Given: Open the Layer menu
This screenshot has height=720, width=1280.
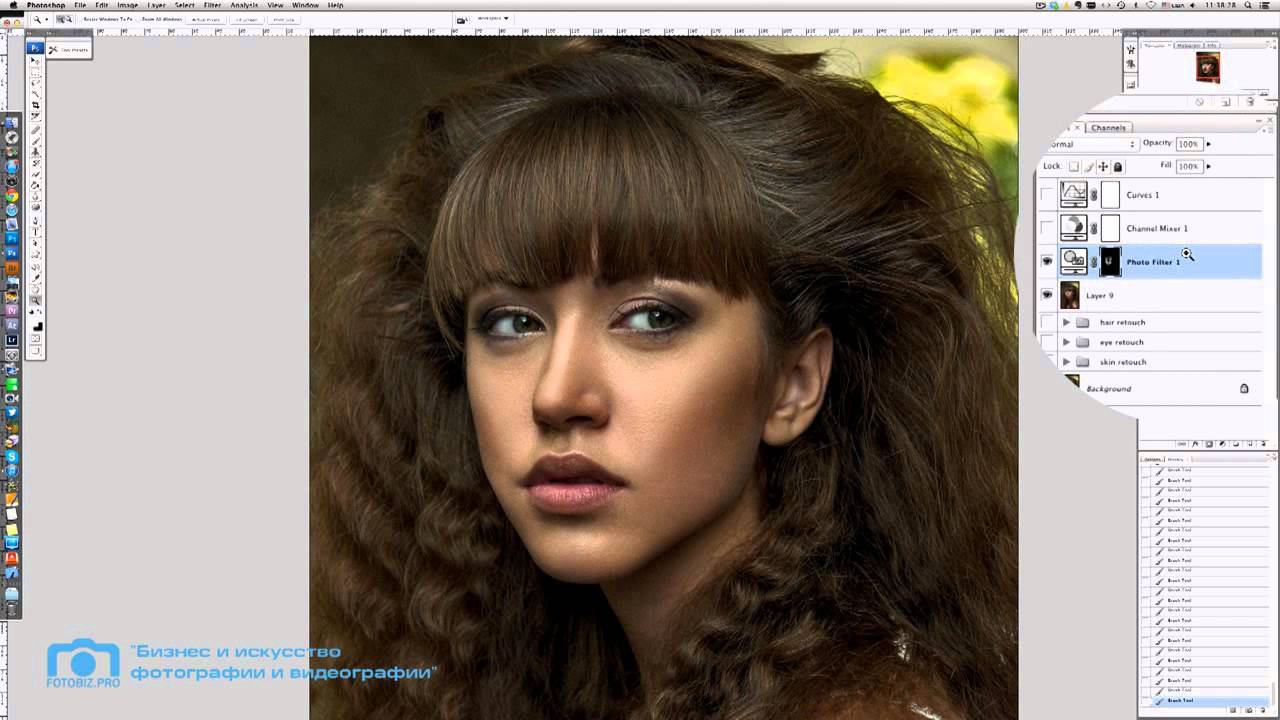Looking at the screenshot, I should coord(157,5).
